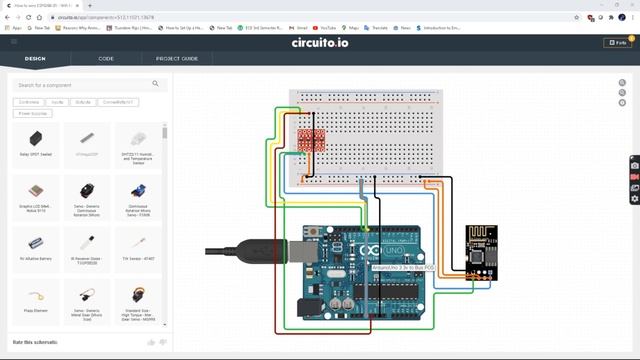
Task: Go back in the browser
Action: coord(7,17)
